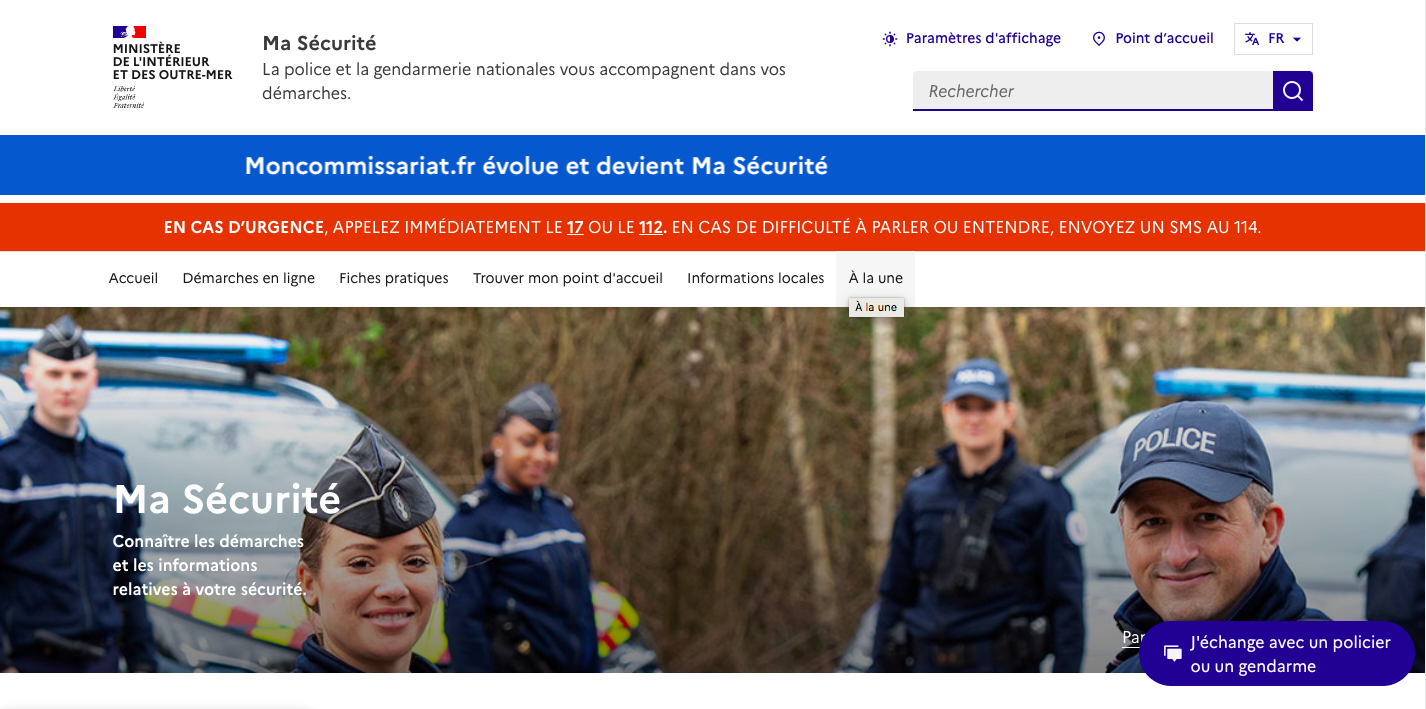Go to Trouver mon point d'accueil
The height and width of the screenshot is (709, 1426).
[568, 278]
